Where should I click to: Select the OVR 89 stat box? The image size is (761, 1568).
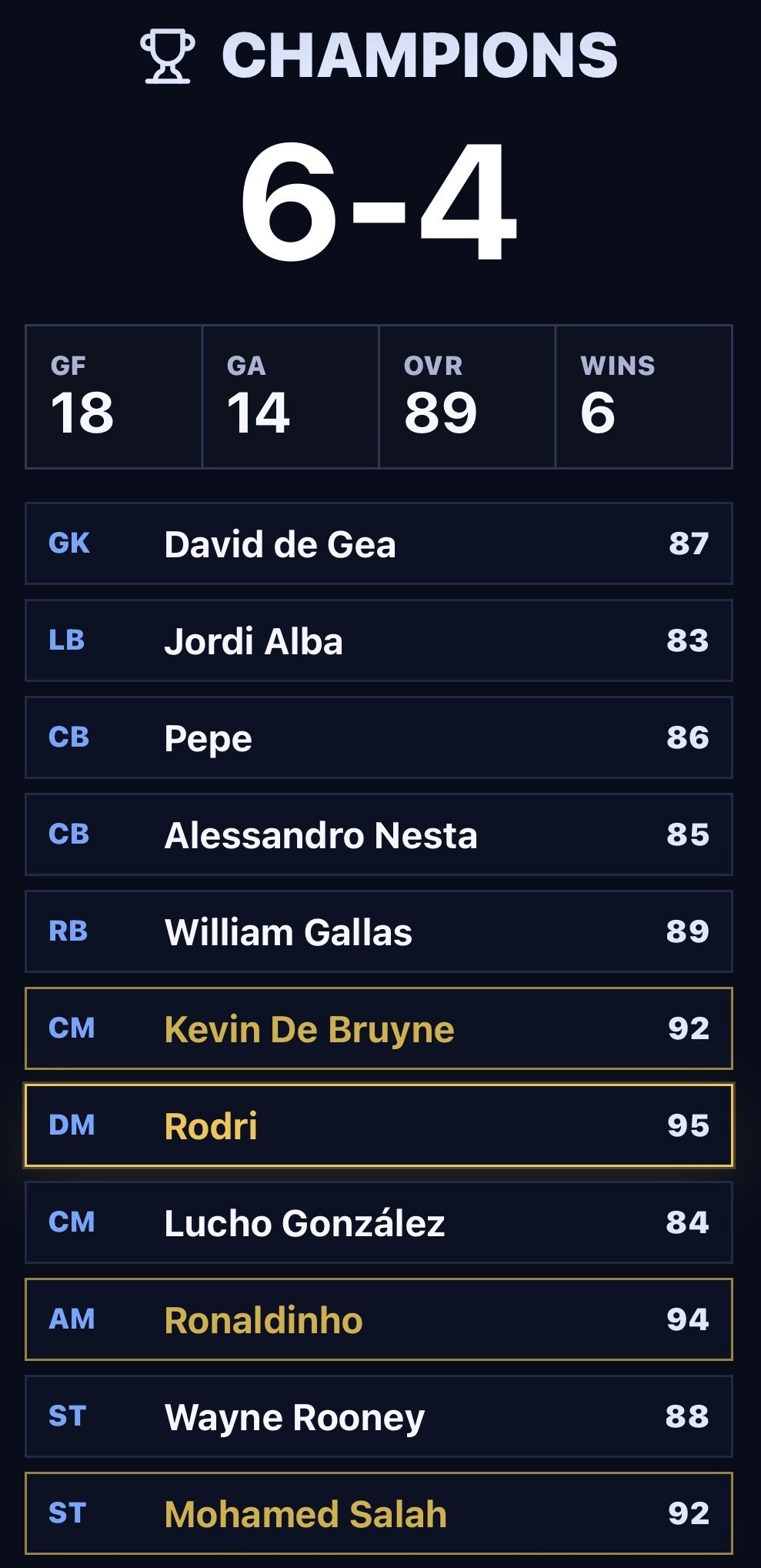coord(467,396)
